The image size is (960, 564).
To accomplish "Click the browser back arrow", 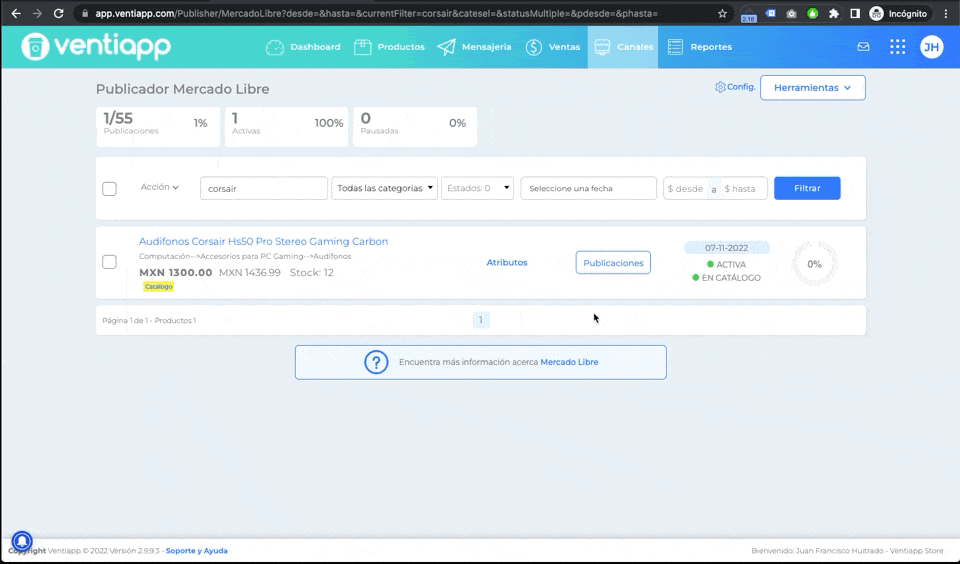I will [x=16, y=13].
